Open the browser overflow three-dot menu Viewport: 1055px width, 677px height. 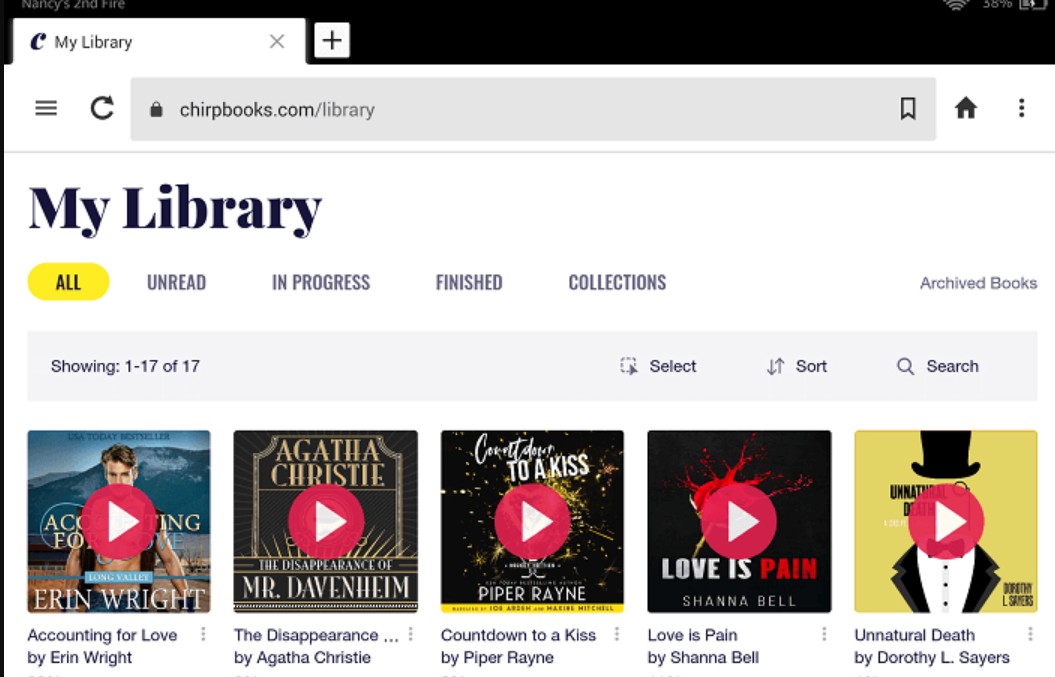point(1022,108)
